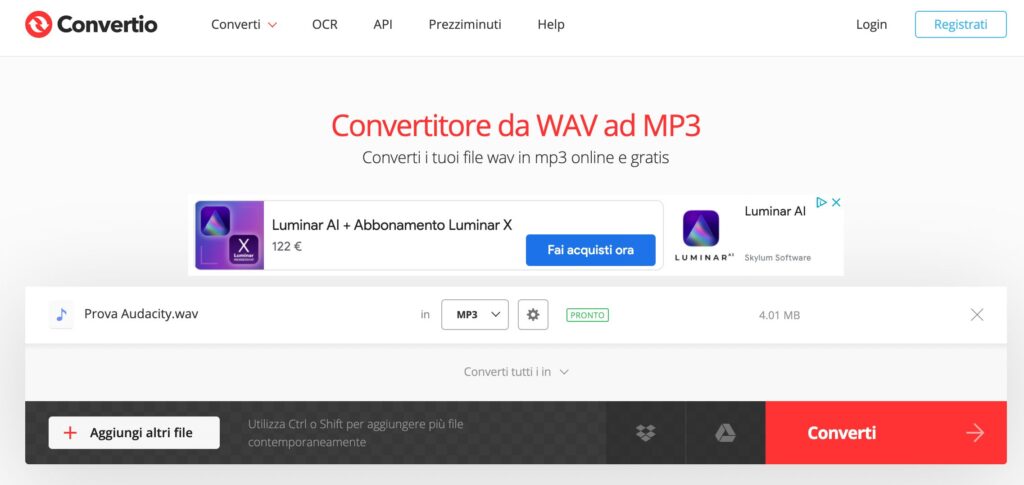Expand the Converti navigation menu
This screenshot has width=1024, height=485.
[x=244, y=25]
